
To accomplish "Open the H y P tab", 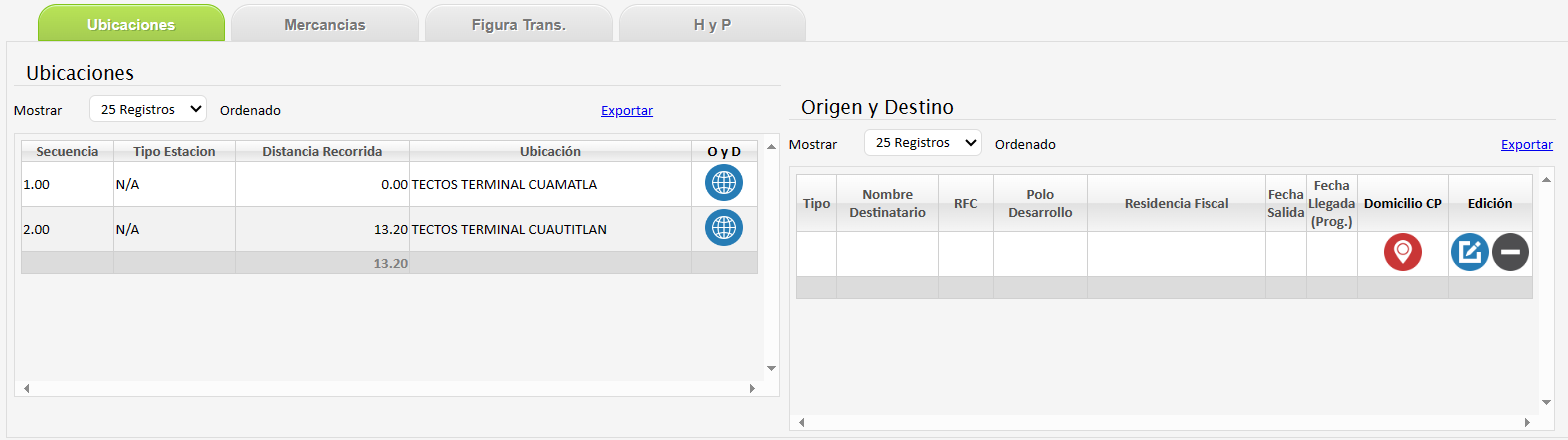I will (712, 24).
